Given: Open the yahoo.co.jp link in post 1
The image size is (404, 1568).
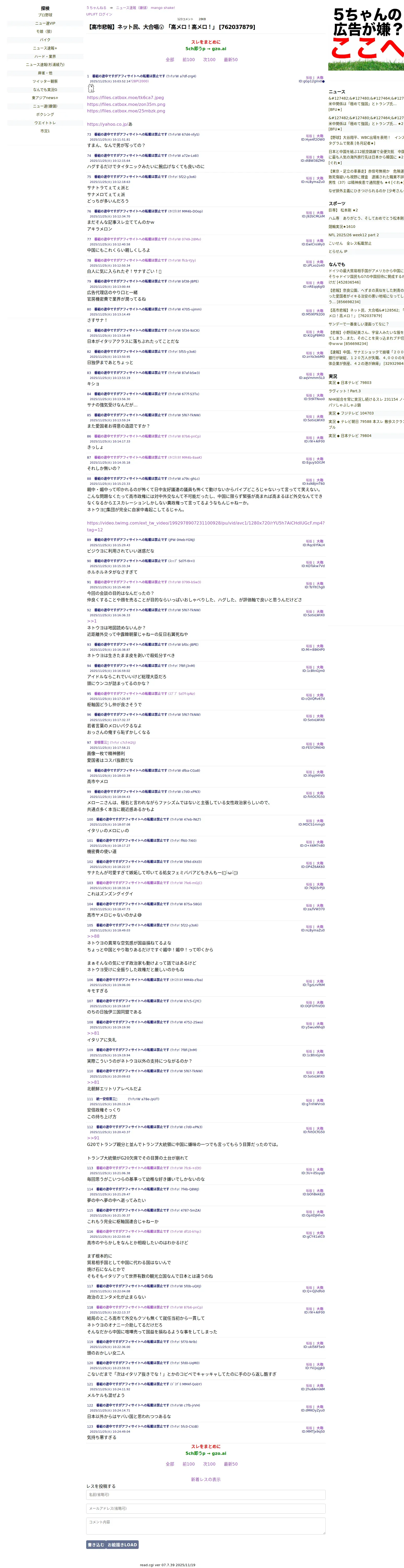Looking at the screenshot, I should 107,124.
